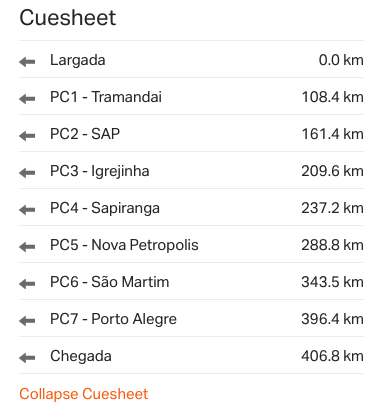380x414 pixels.
Task: Select the arrow icon for PC4 - Sapiranga
Action: (27, 210)
